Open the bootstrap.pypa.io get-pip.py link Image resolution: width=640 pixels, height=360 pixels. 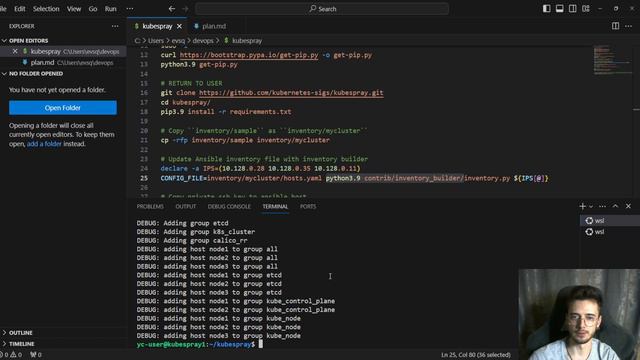249,55
